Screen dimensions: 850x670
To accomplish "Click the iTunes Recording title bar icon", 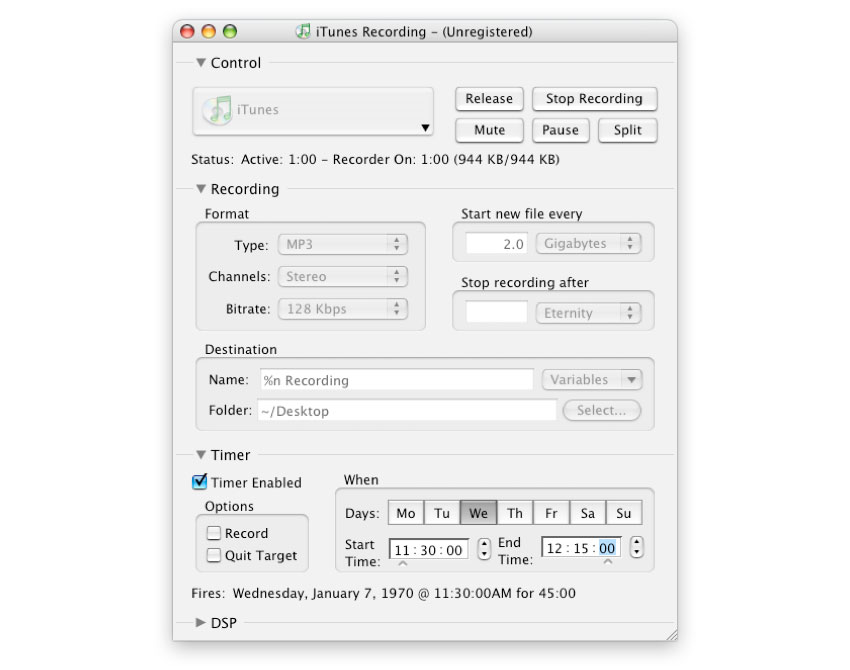I will [x=303, y=31].
